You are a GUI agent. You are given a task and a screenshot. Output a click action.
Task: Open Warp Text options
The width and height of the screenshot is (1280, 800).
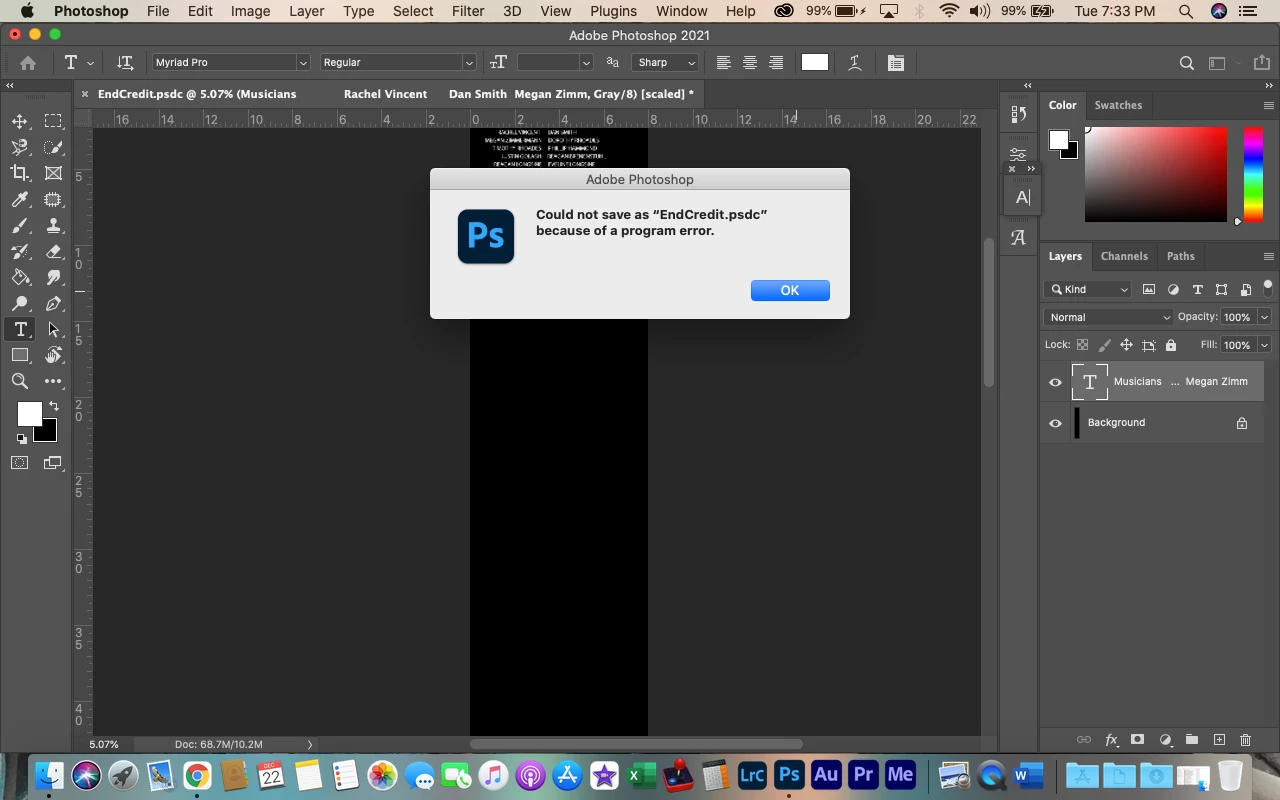(855, 62)
